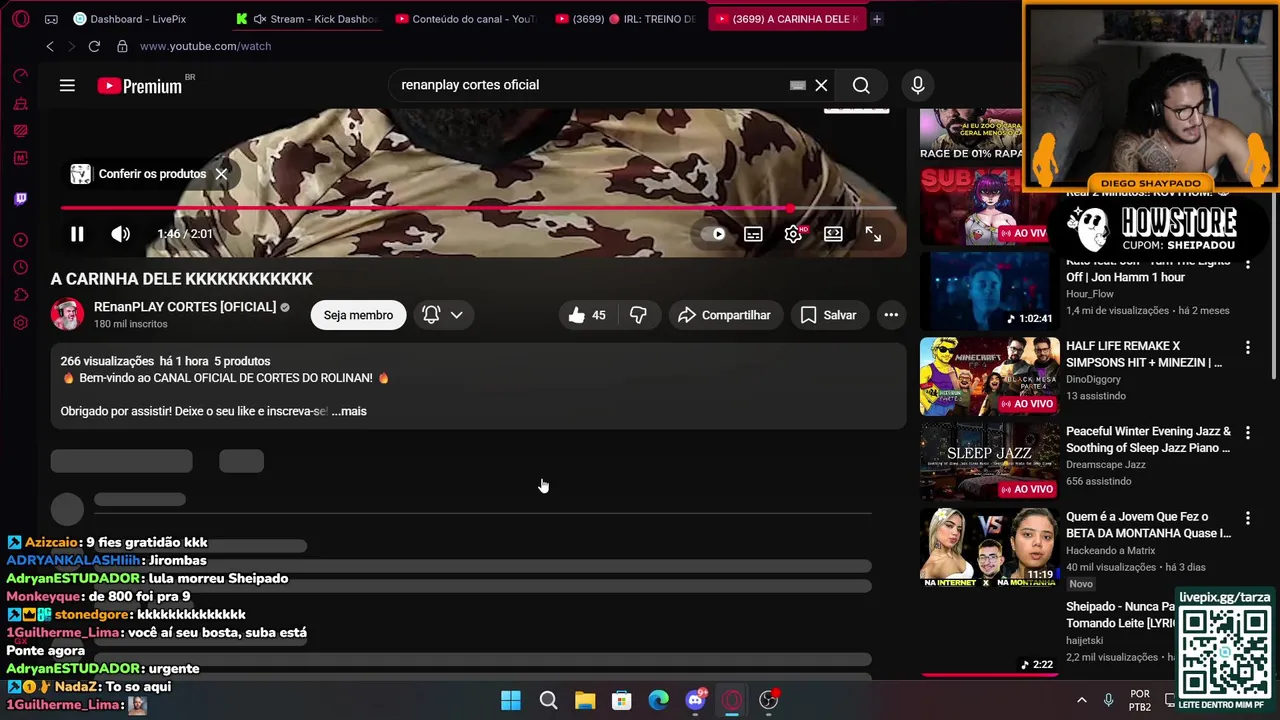Save video with Salvar button
The width and height of the screenshot is (1280, 720).
click(x=829, y=315)
